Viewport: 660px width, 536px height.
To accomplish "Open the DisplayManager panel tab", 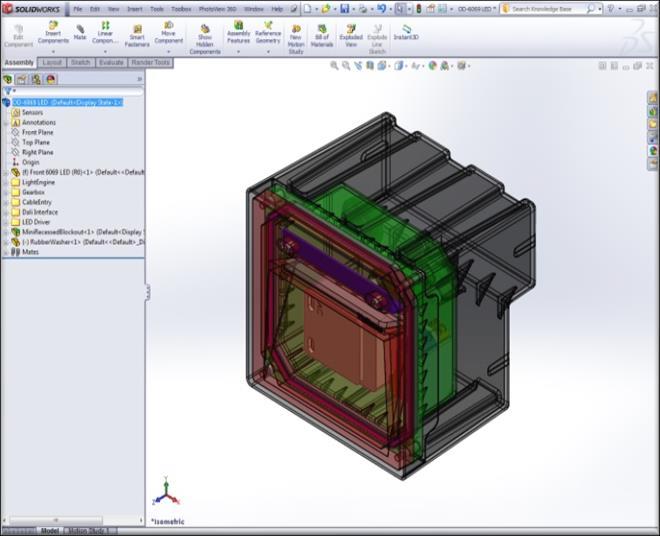I will (x=51, y=79).
